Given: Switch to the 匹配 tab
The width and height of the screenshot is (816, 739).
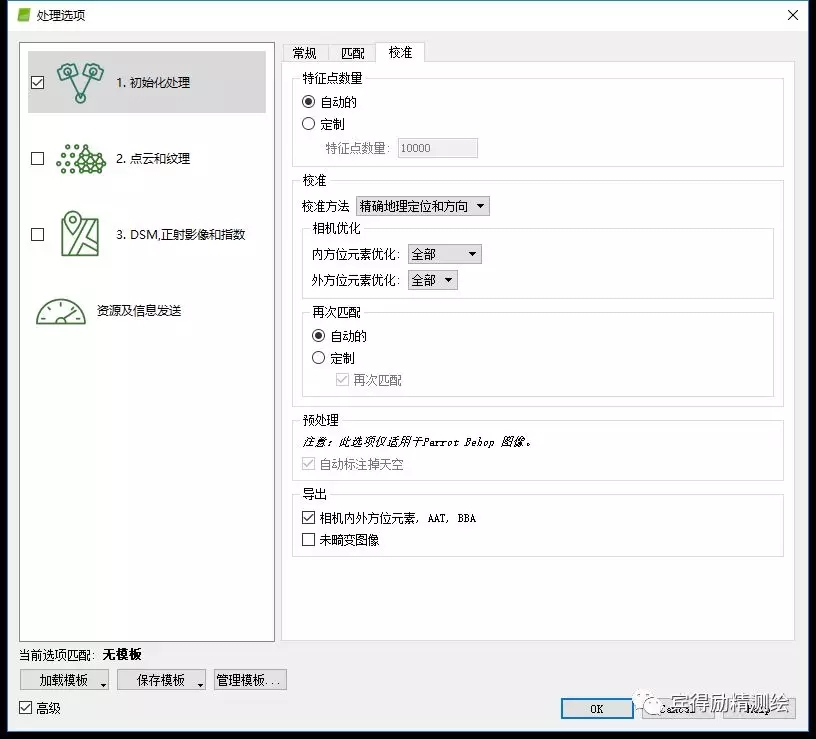Looking at the screenshot, I should pyautogui.click(x=352, y=53).
